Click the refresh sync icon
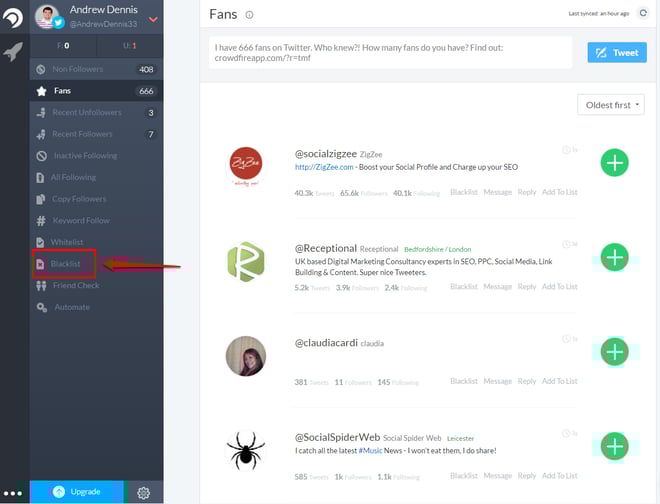The height and width of the screenshot is (504, 660). (x=643, y=13)
